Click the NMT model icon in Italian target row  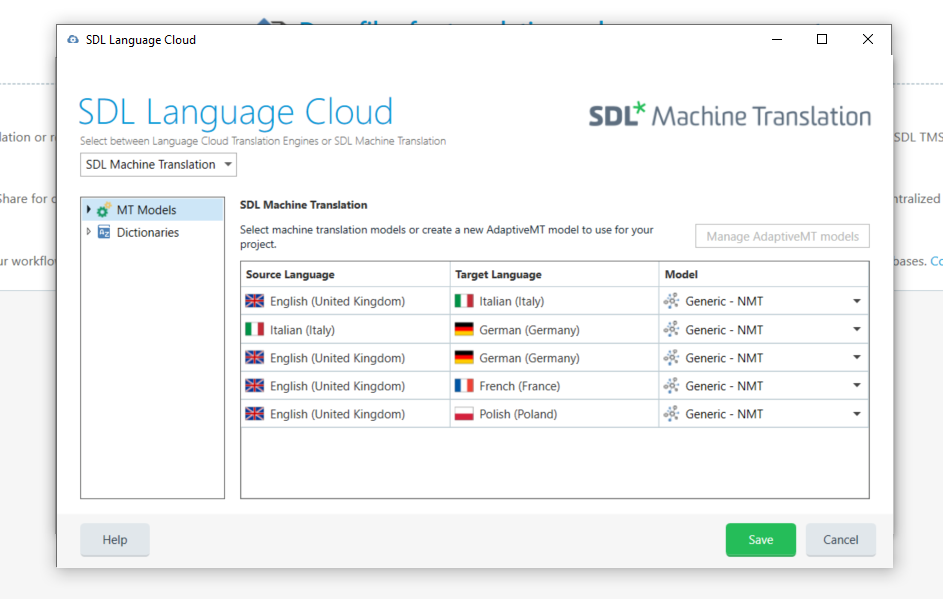[x=671, y=301]
